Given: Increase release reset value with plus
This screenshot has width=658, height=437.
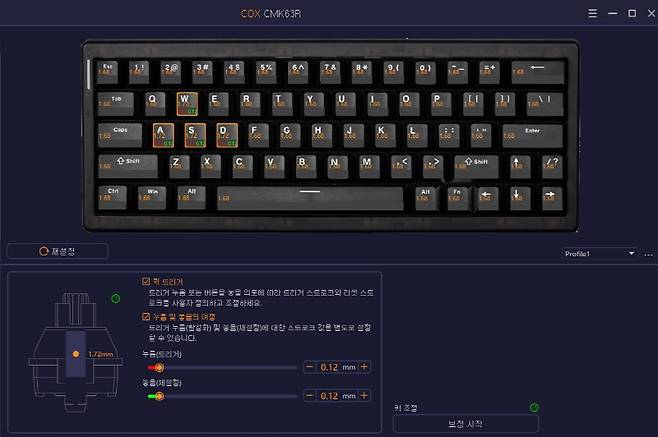Looking at the screenshot, I should click(364, 395).
